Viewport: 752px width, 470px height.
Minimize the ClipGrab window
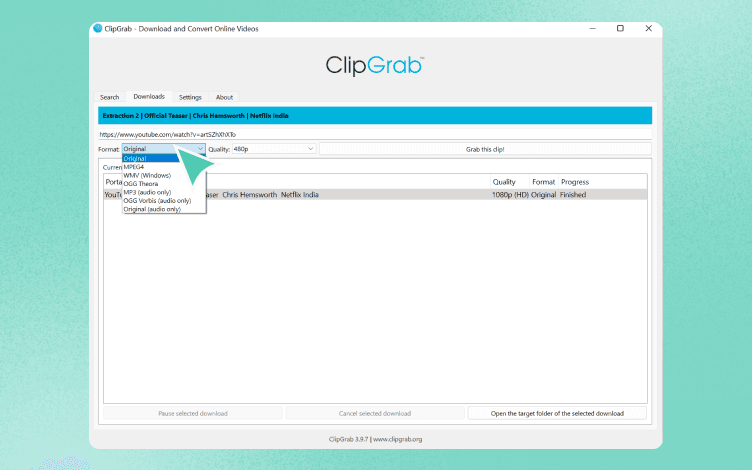592,28
